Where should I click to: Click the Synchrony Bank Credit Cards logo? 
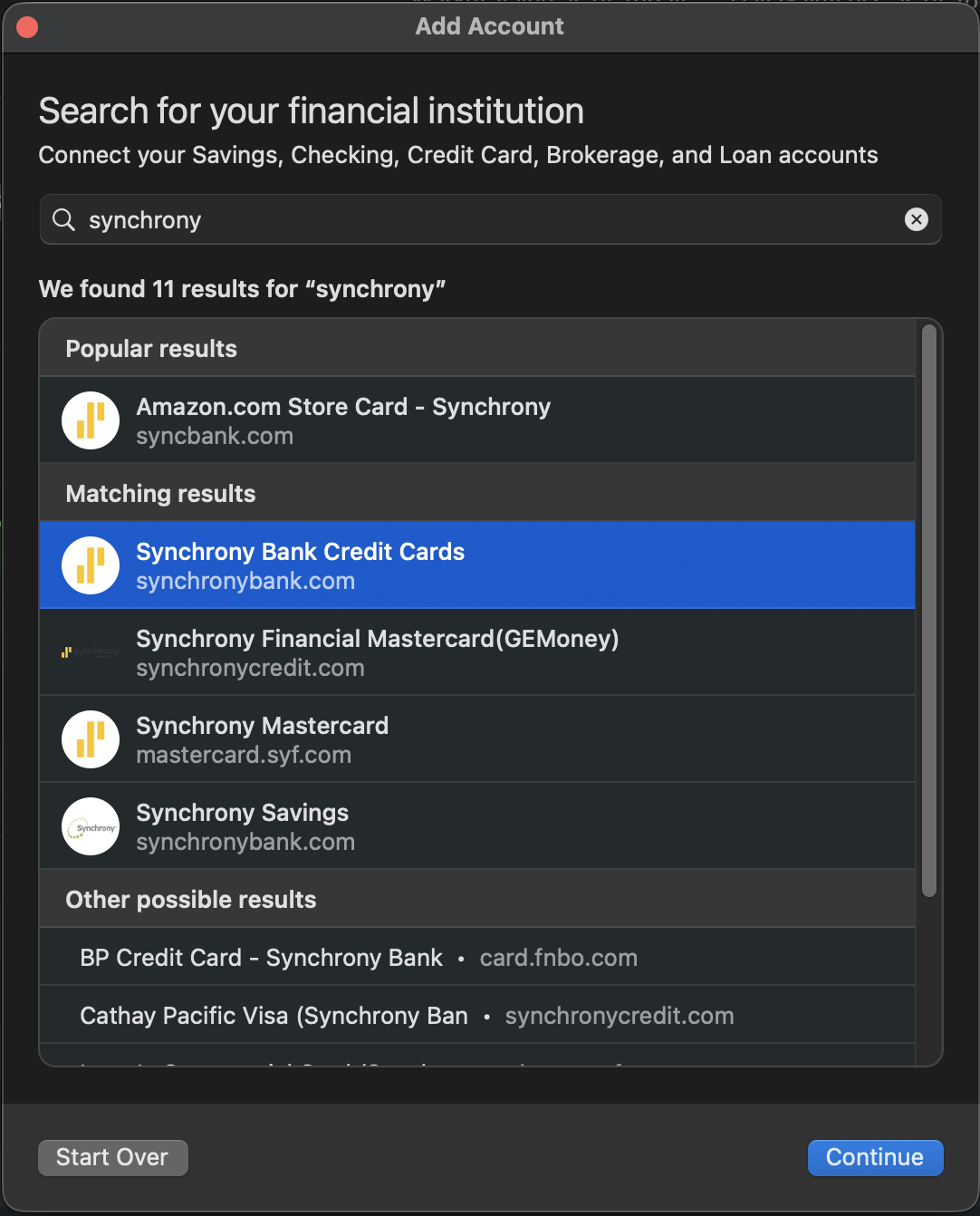(x=91, y=565)
